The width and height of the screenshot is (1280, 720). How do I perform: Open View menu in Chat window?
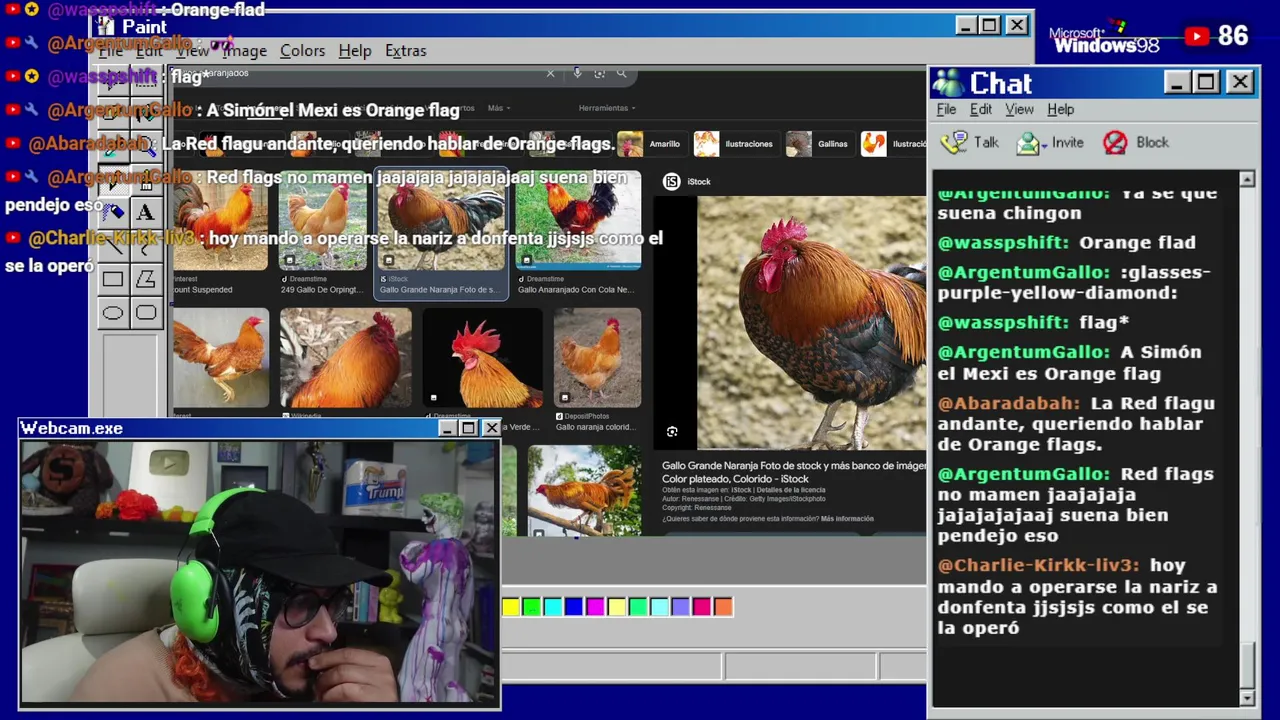(1019, 109)
